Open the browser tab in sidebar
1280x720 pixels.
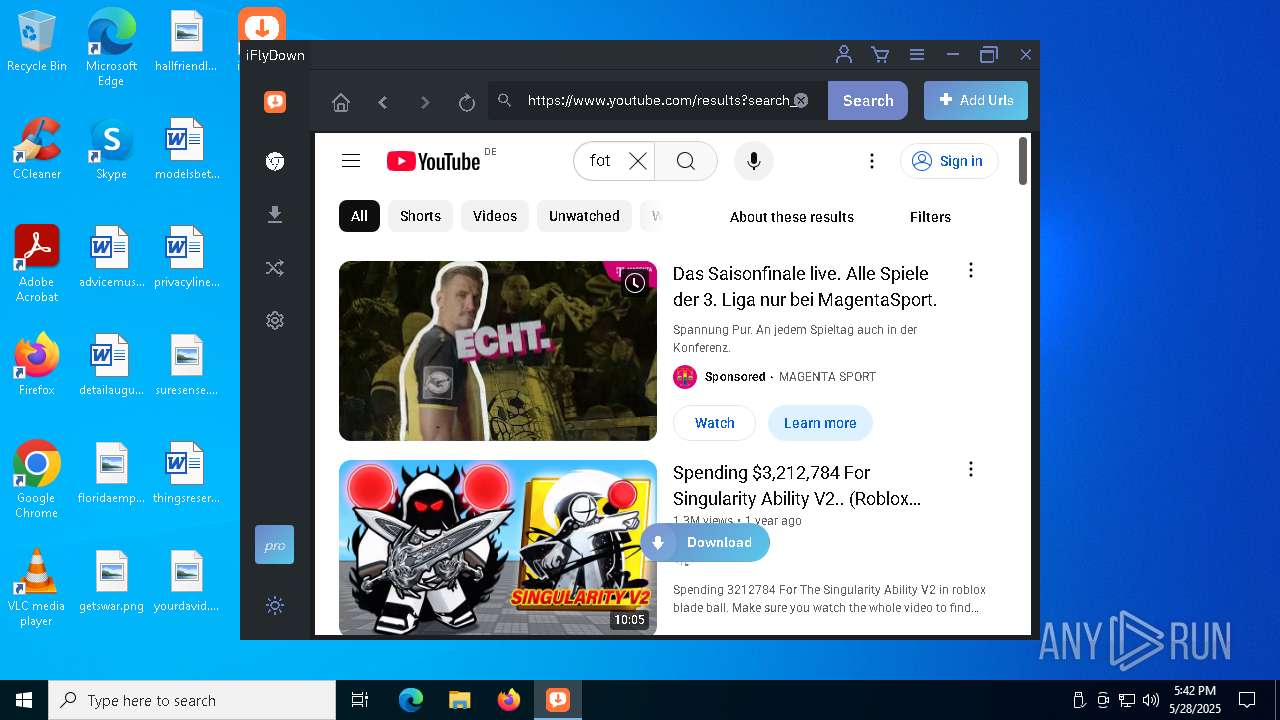275,162
